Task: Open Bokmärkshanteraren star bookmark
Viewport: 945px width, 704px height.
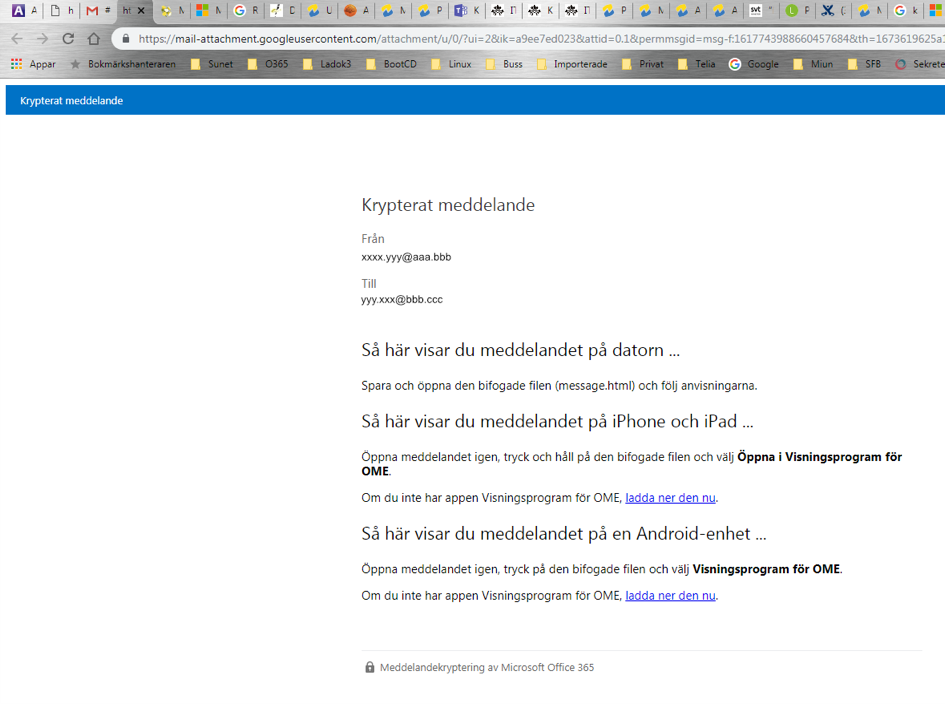Action: pos(123,64)
